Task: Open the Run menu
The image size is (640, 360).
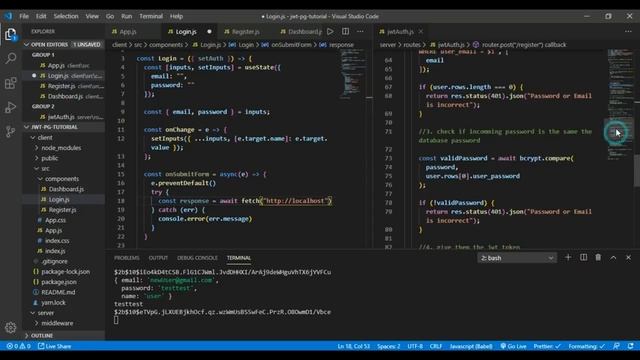Action: click(x=127, y=16)
